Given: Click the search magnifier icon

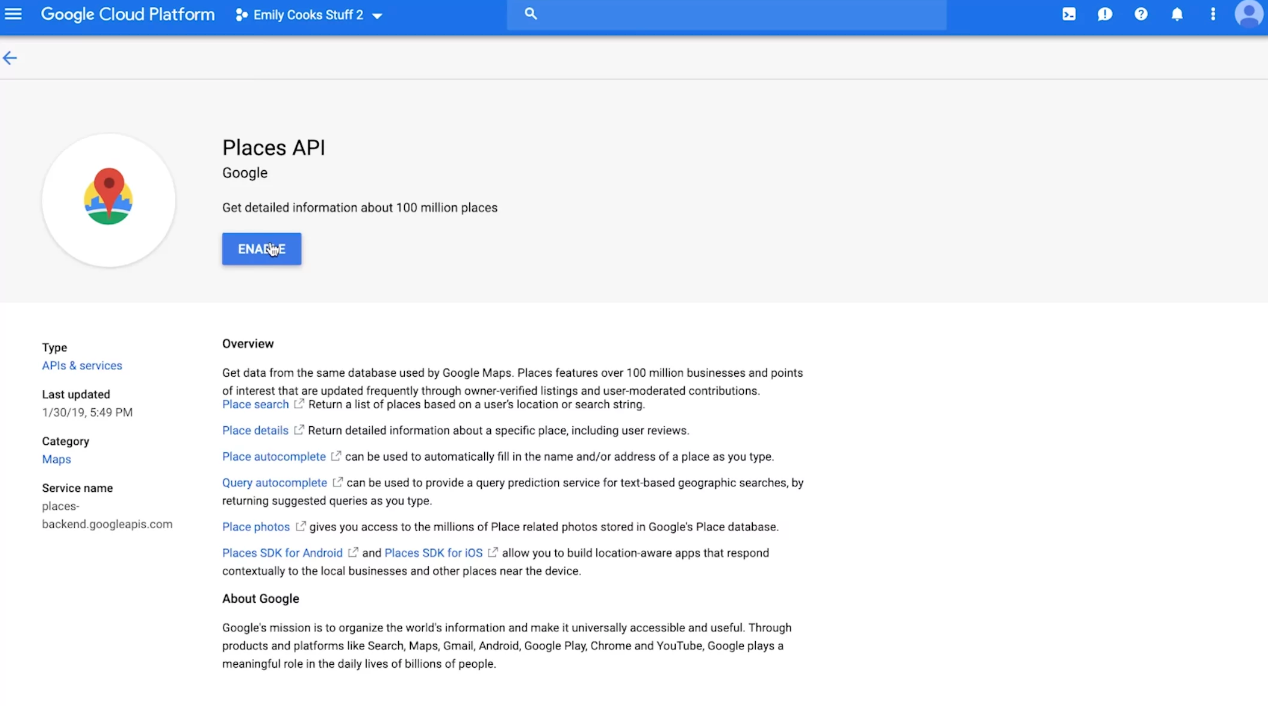Looking at the screenshot, I should pos(531,14).
